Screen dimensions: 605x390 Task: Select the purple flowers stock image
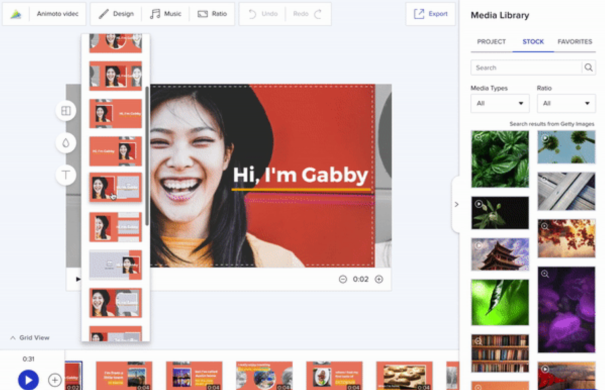(566, 309)
